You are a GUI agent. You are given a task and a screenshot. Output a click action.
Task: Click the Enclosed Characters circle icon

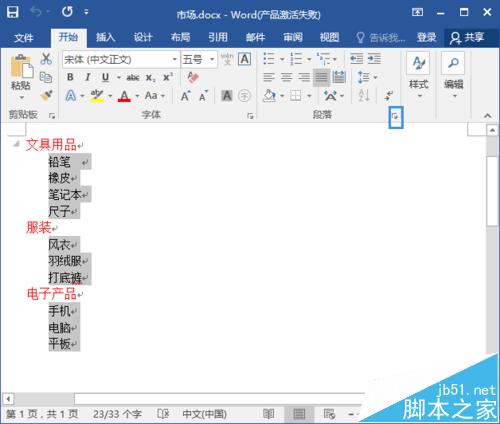[245, 96]
